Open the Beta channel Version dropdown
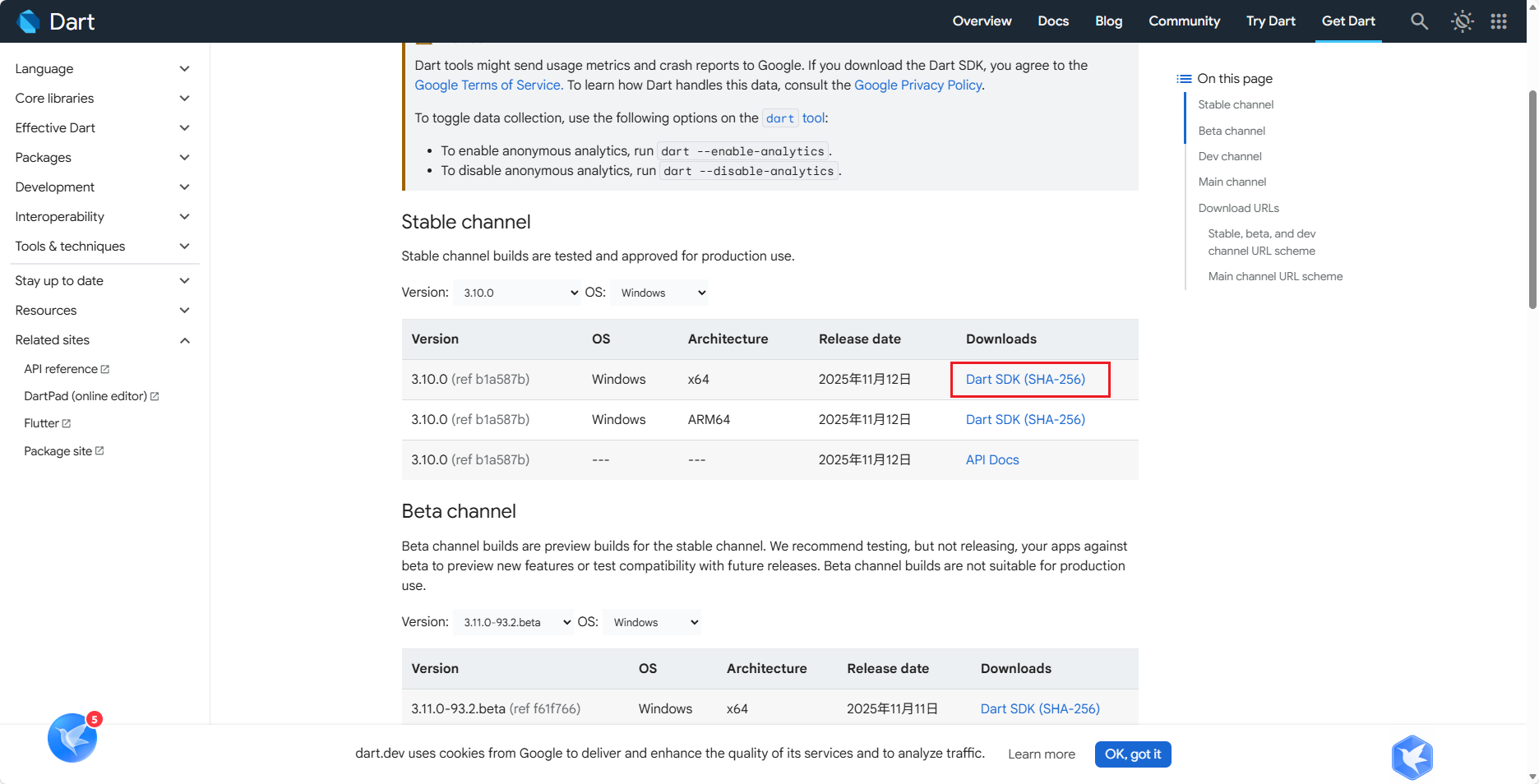The height and width of the screenshot is (784, 1539). click(513, 622)
